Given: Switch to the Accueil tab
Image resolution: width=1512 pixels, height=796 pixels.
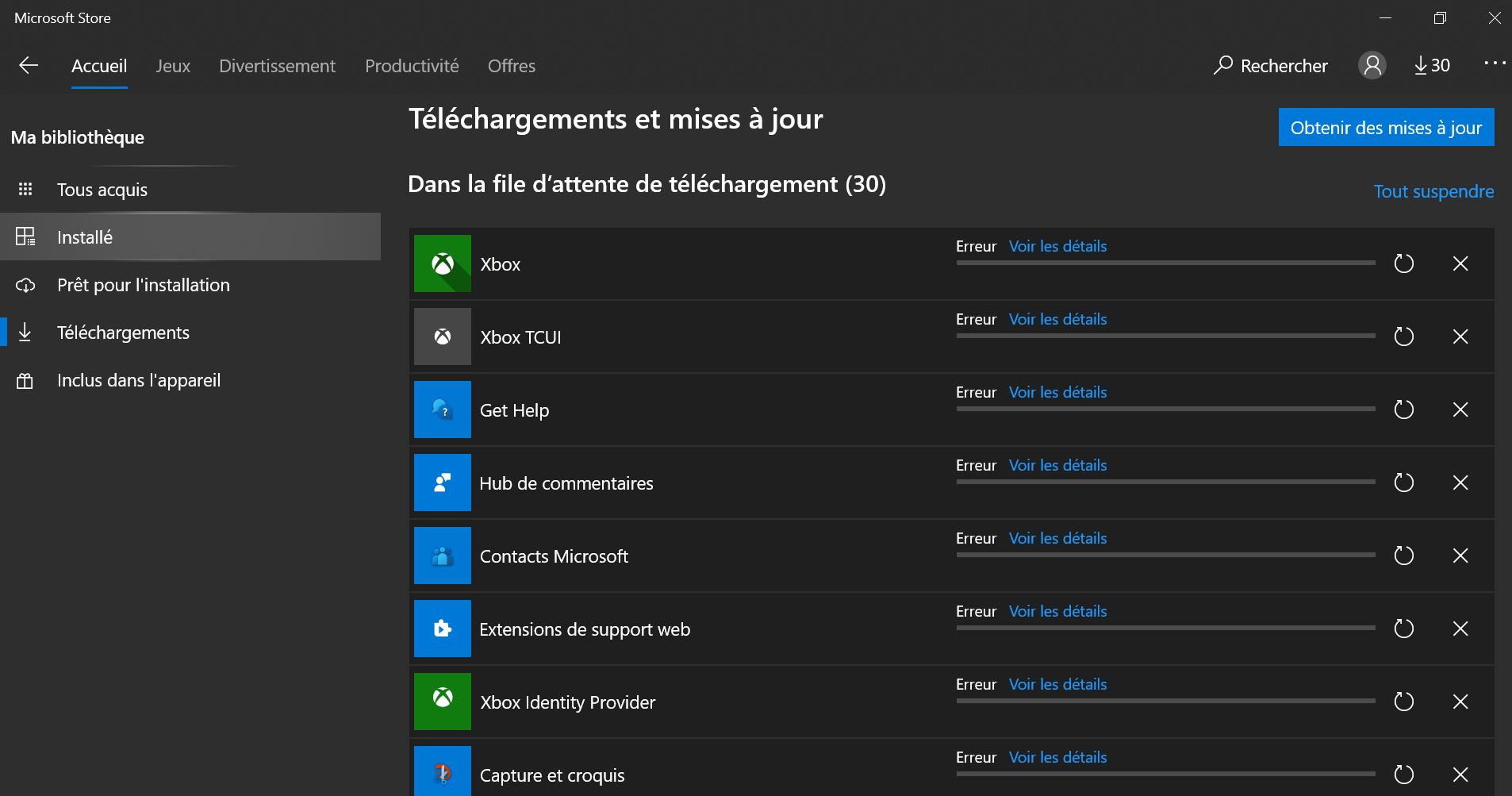Looking at the screenshot, I should point(99,66).
